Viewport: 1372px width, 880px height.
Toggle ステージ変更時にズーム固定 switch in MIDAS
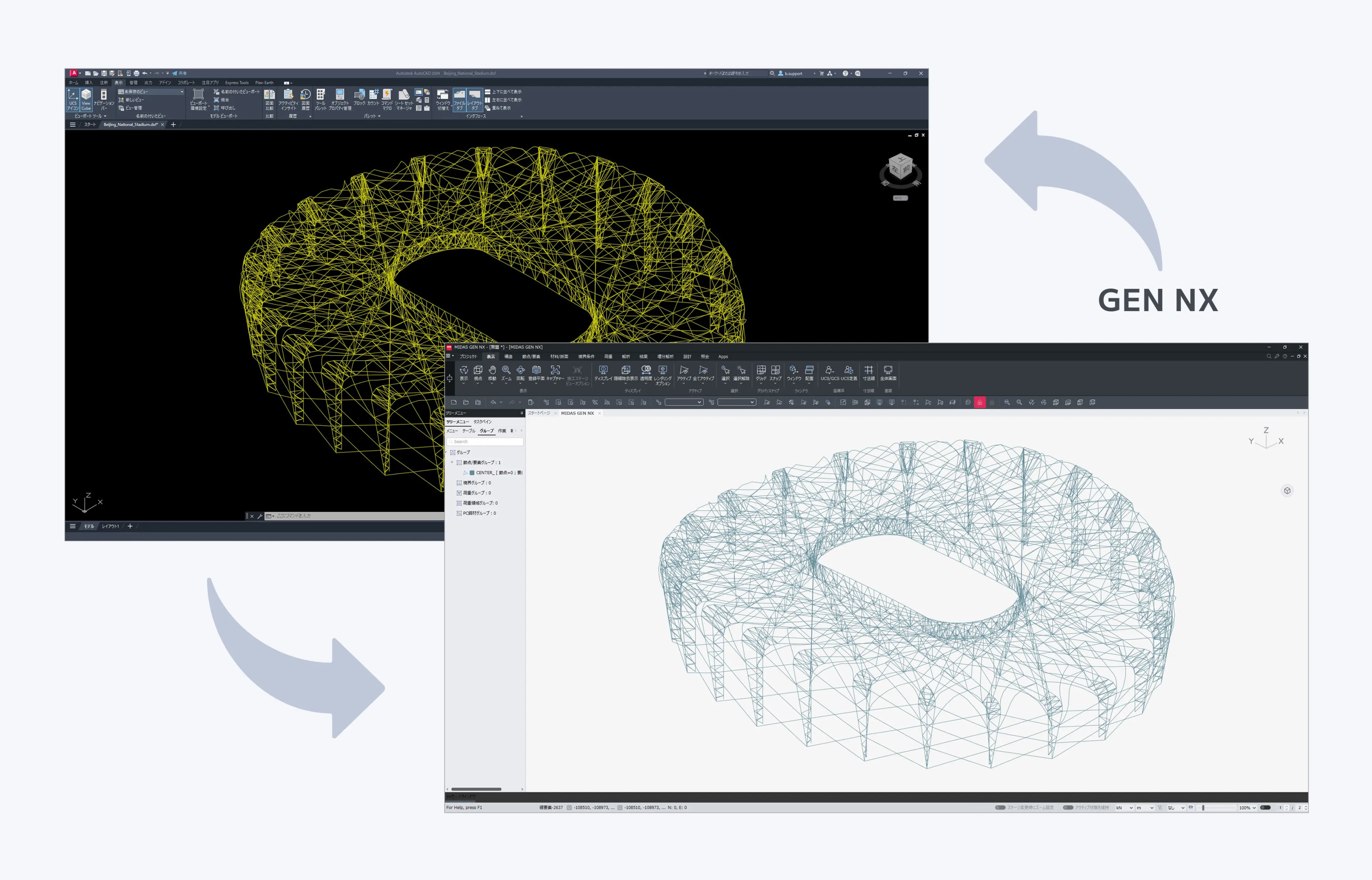[x=1000, y=807]
